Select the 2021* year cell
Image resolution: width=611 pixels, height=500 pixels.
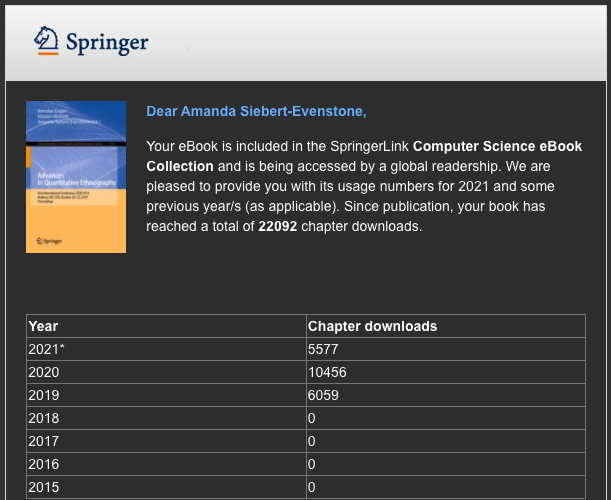[x=45, y=349]
